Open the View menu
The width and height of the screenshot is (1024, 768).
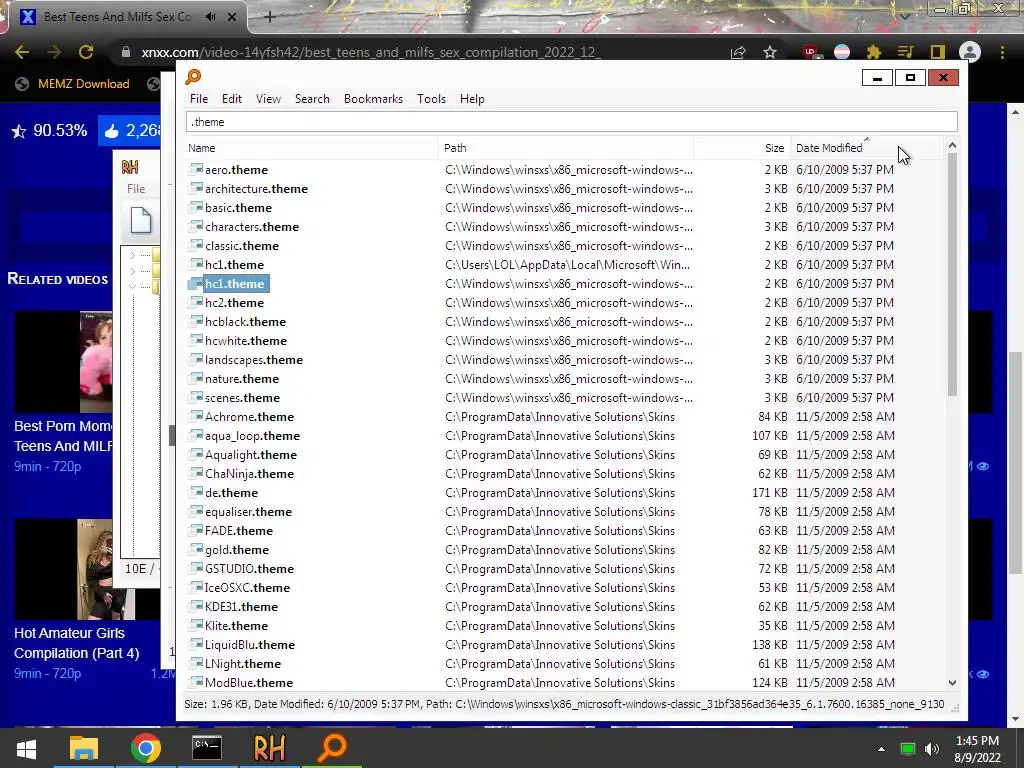click(x=268, y=99)
